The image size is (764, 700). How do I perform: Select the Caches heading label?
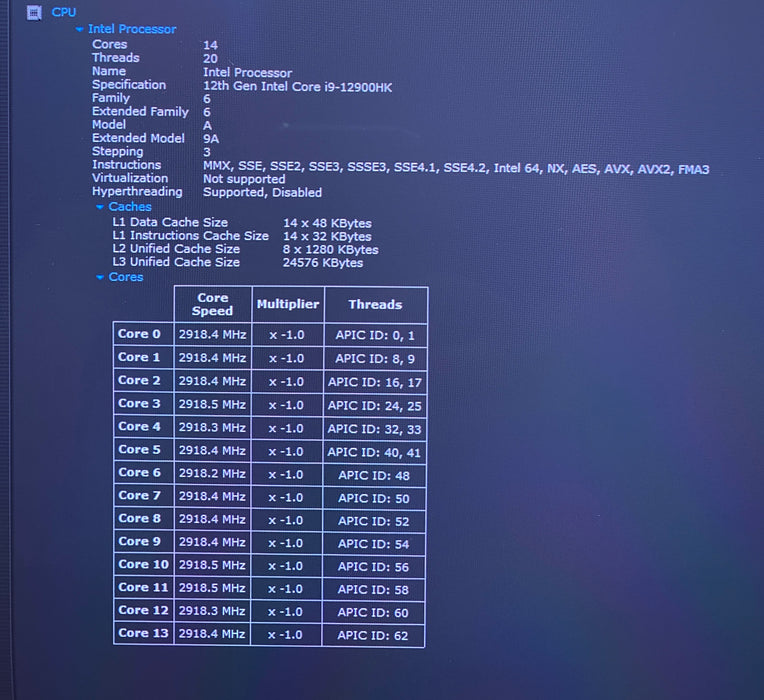[130, 207]
